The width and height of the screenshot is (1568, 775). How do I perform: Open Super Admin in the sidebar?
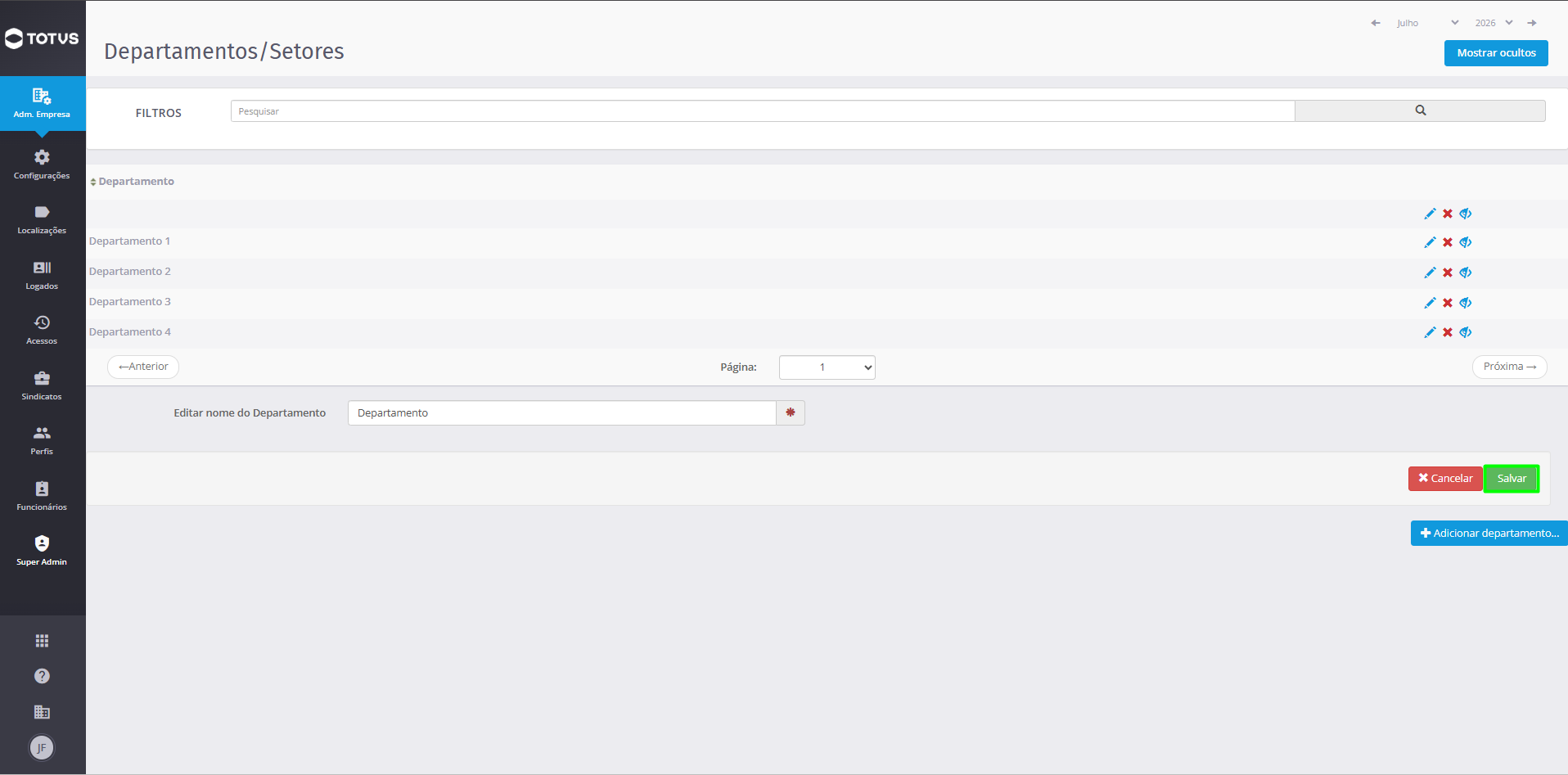click(x=42, y=551)
